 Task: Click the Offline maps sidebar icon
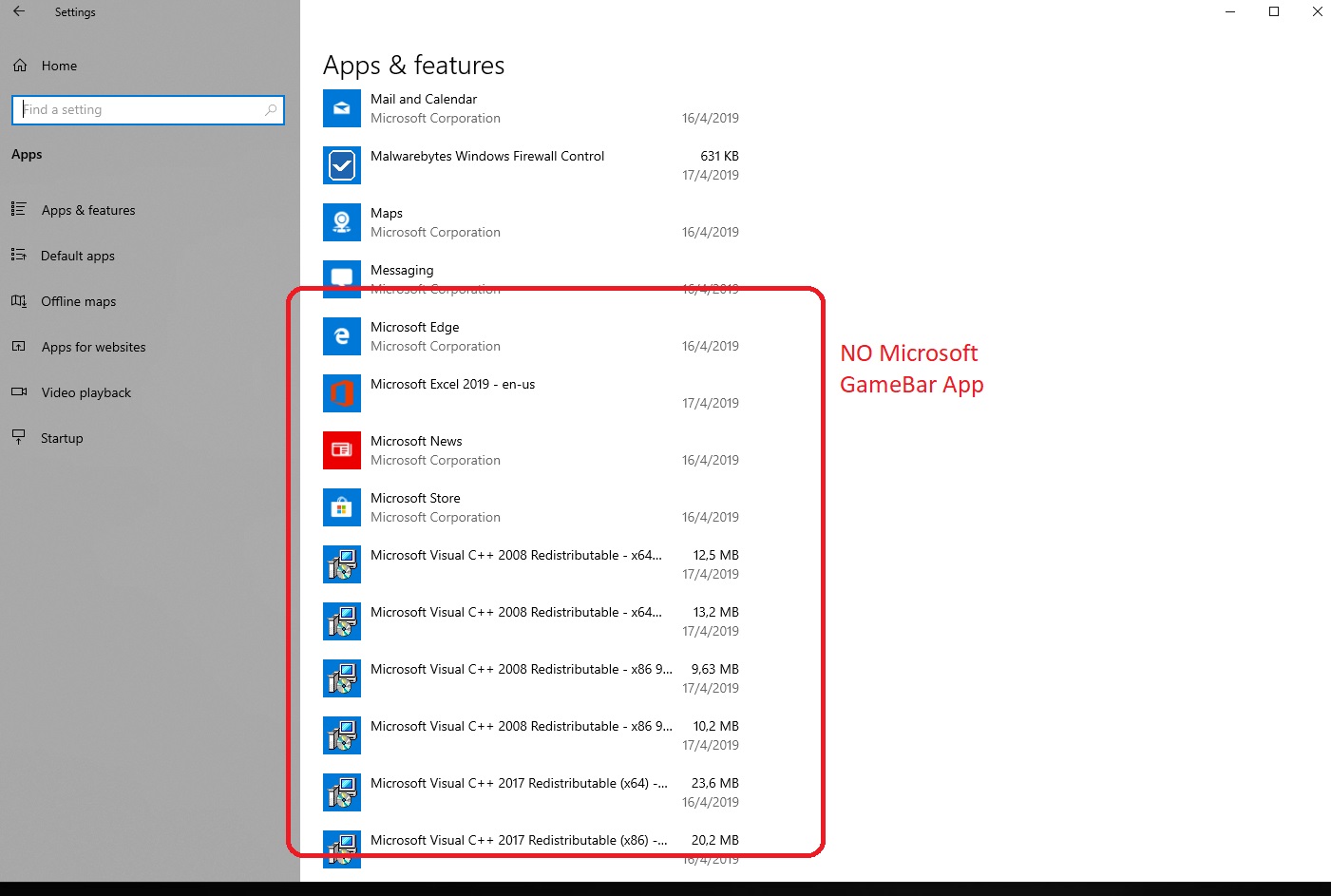(18, 300)
